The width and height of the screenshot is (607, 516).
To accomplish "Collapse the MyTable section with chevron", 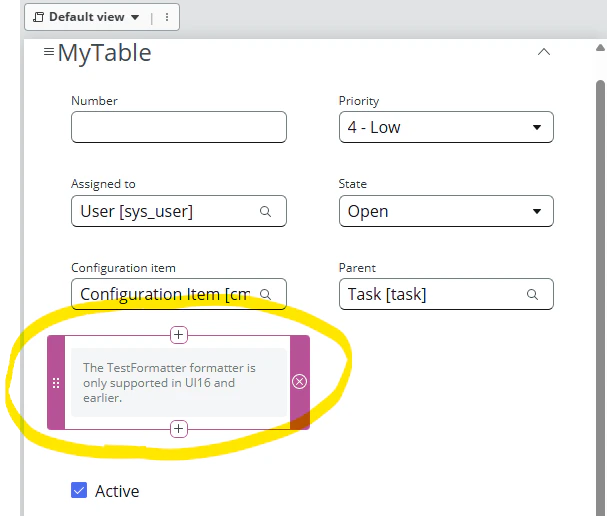I will pos(544,52).
